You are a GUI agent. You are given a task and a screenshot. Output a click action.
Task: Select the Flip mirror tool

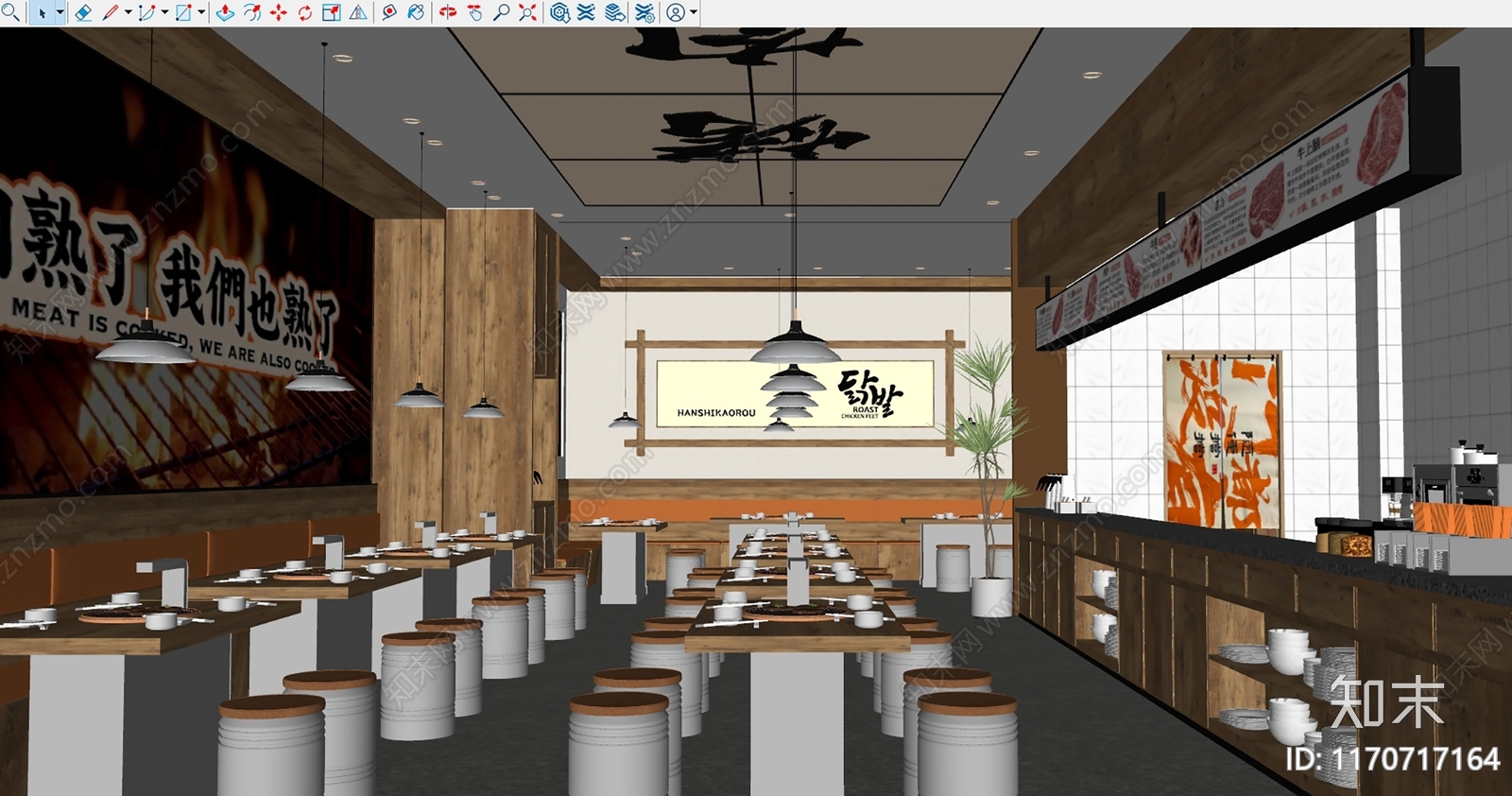(358, 12)
